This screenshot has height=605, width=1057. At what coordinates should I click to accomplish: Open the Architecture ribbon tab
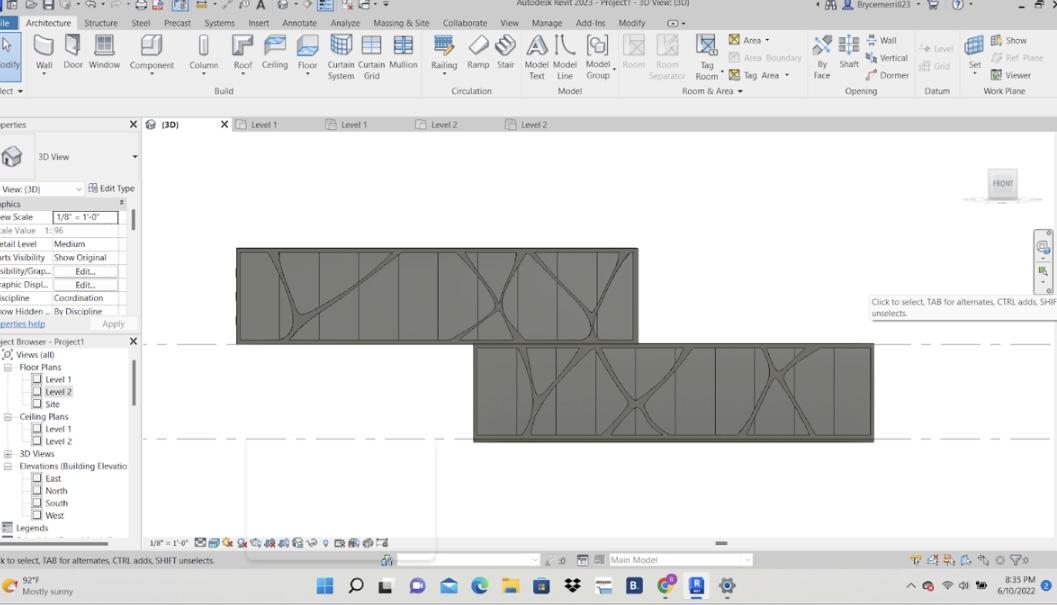click(x=48, y=23)
